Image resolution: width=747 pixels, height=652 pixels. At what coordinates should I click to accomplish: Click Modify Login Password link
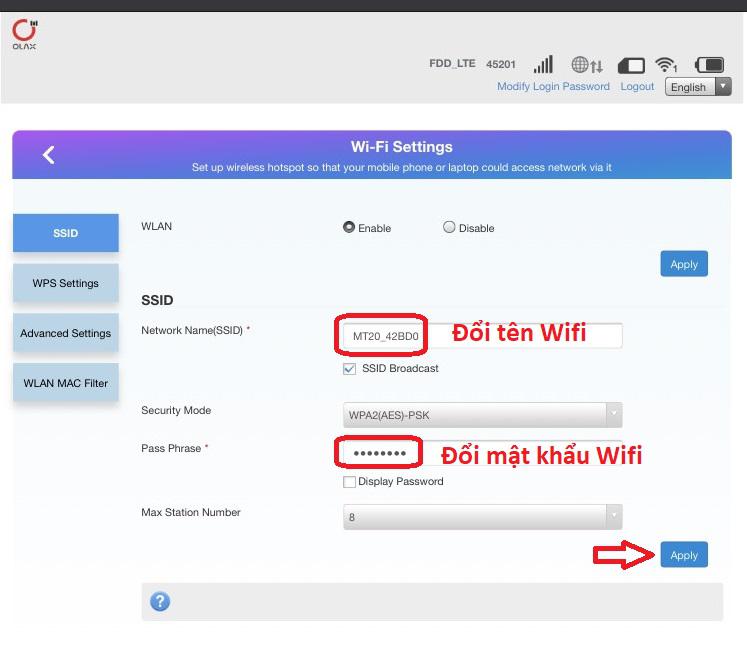(x=553, y=86)
